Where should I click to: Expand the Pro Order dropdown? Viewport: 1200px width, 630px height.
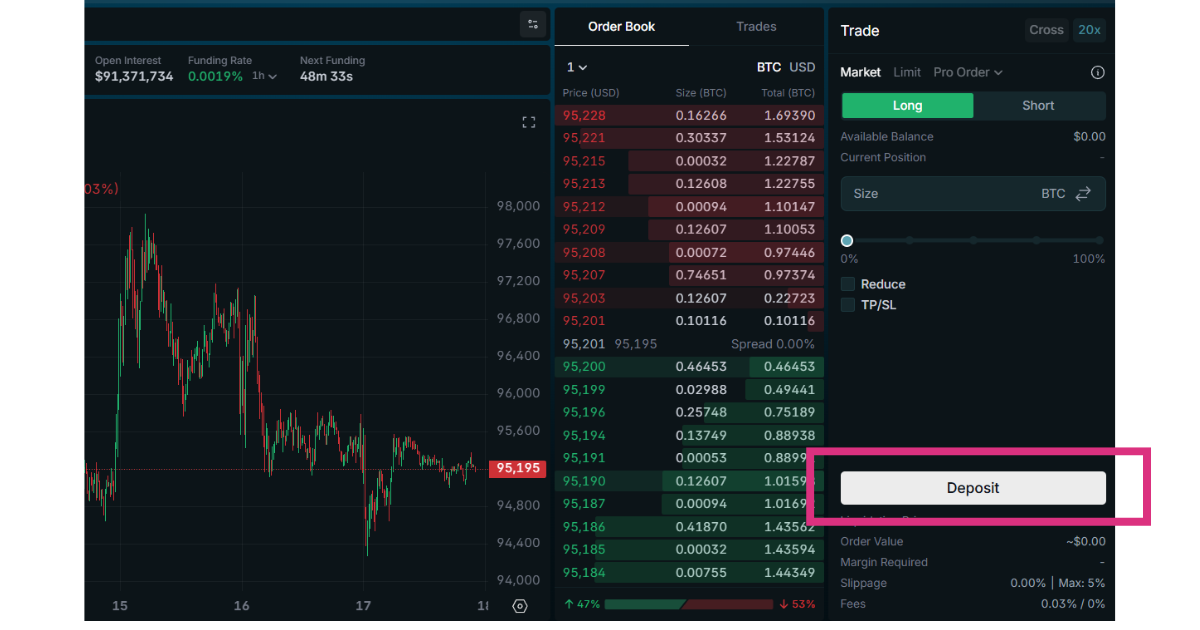point(967,73)
